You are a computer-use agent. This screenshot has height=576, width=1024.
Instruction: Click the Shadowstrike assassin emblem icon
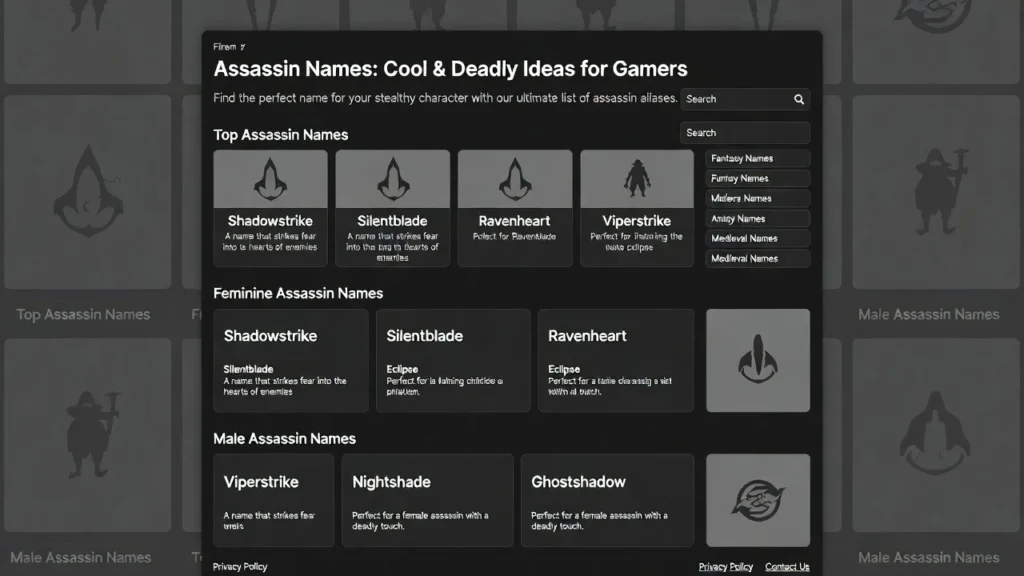coord(269,177)
